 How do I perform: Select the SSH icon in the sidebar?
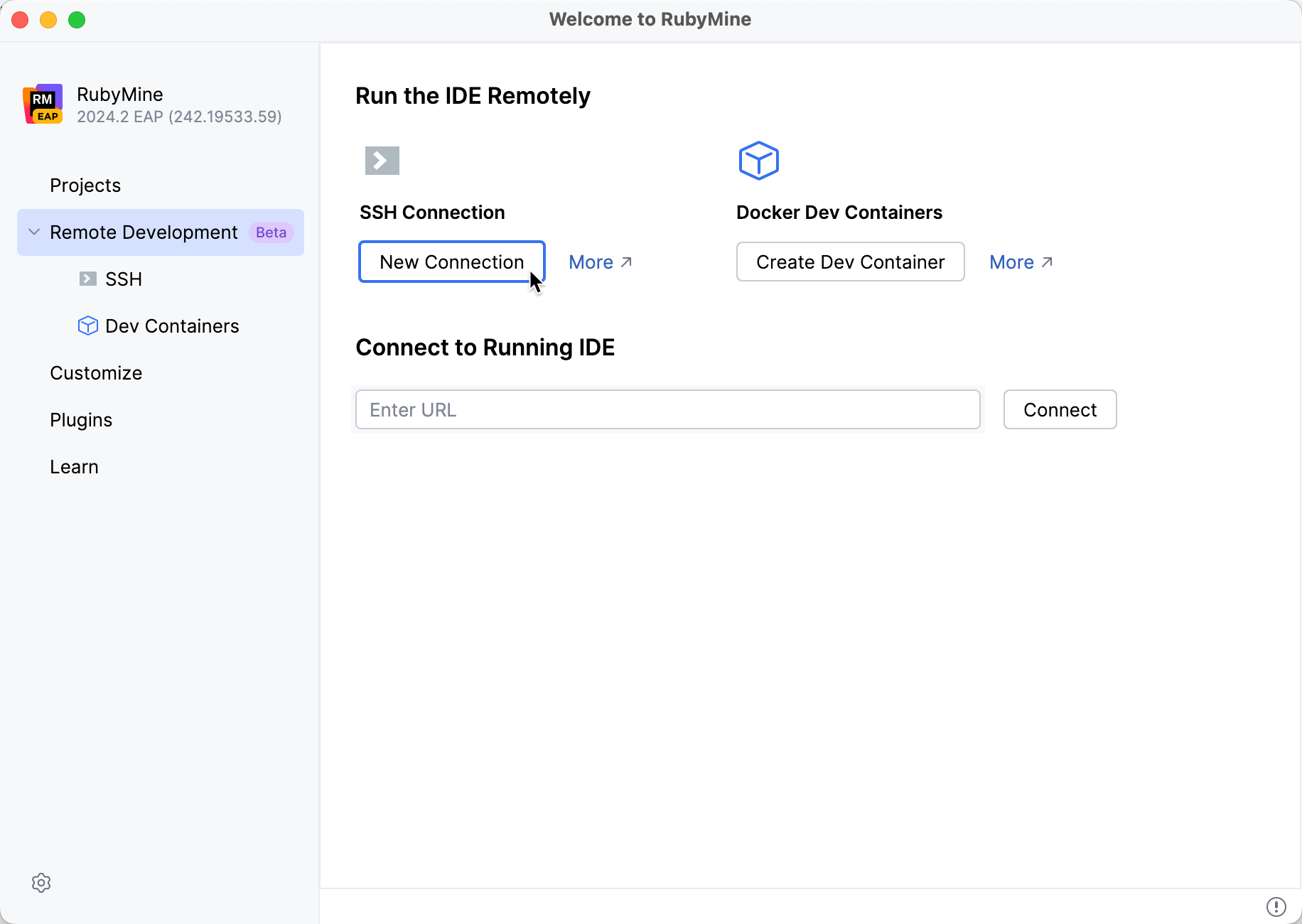pos(87,279)
